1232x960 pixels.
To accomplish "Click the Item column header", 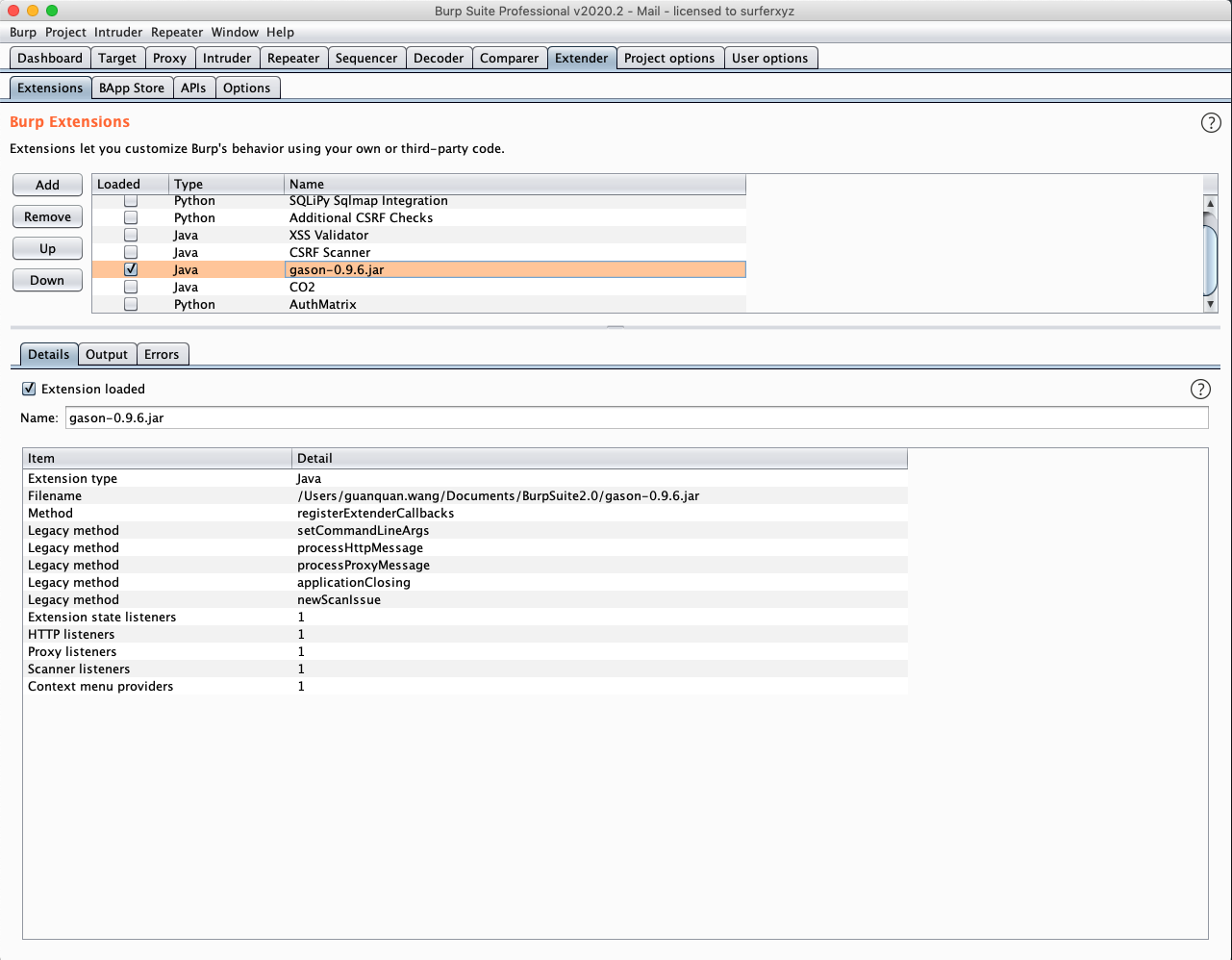I will pos(157,459).
